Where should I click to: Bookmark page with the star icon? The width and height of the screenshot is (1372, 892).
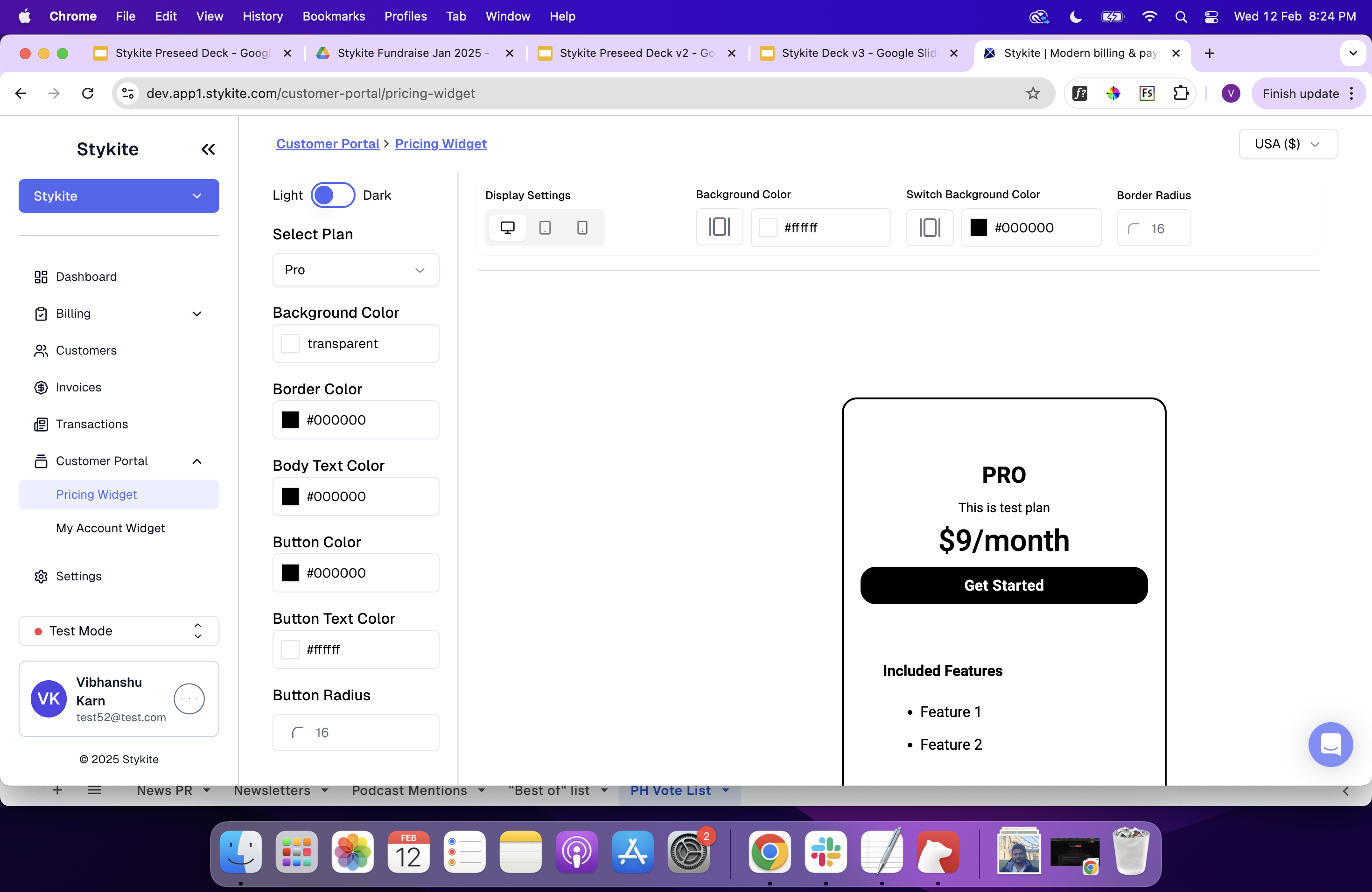1032,93
